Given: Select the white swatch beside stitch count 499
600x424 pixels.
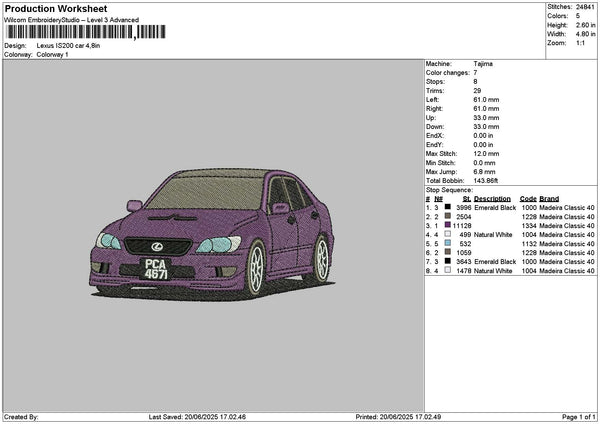Looking at the screenshot, I should (x=447, y=234).
